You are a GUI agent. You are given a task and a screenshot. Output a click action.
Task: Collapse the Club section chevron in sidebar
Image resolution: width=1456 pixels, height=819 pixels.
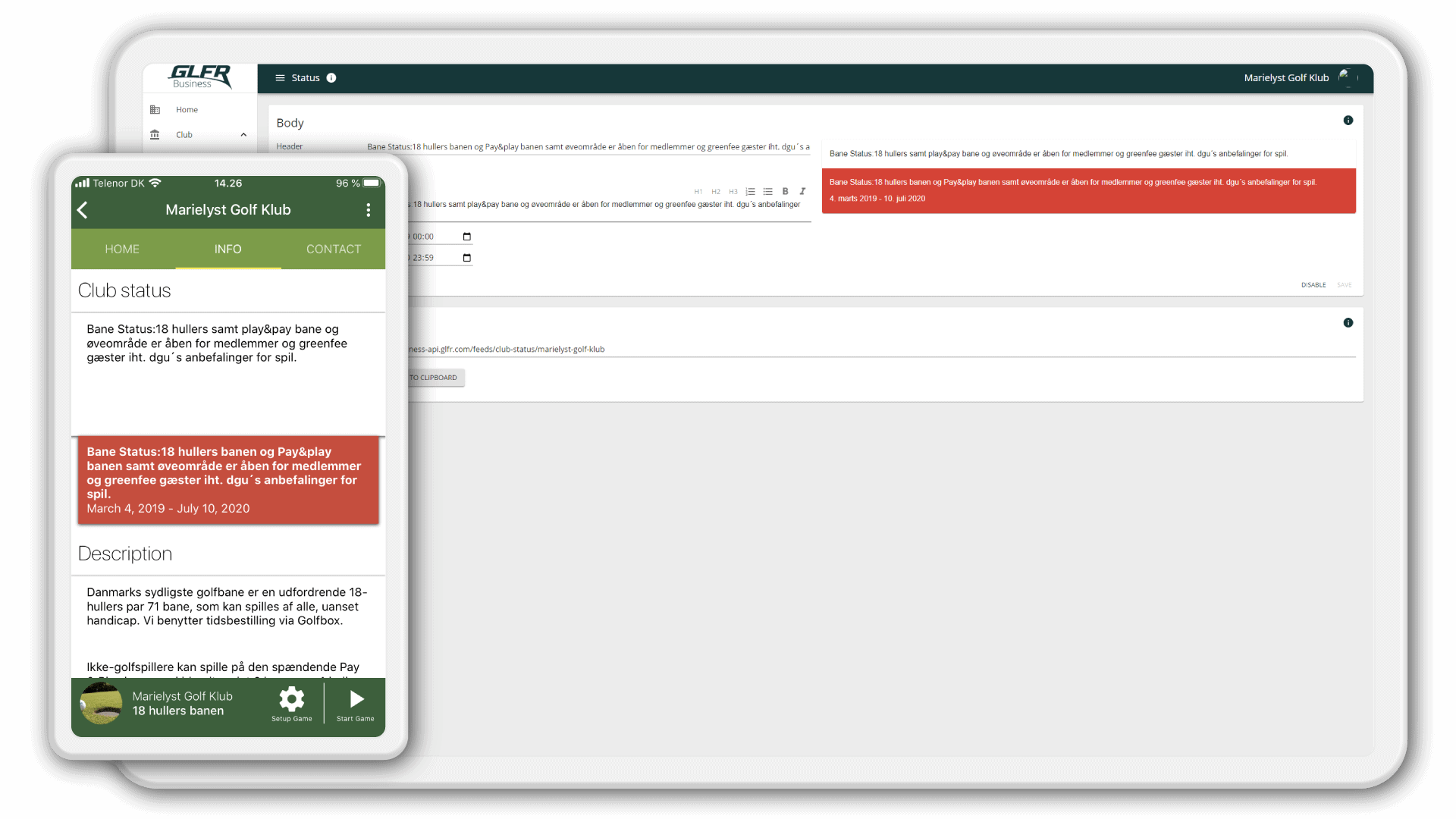pos(243,135)
